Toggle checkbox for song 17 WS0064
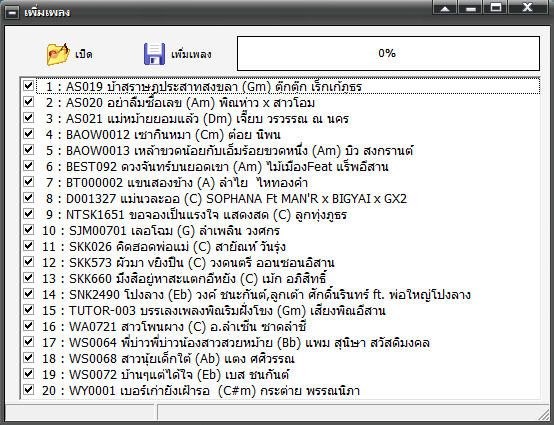The image size is (554, 425). (x=28, y=342)
